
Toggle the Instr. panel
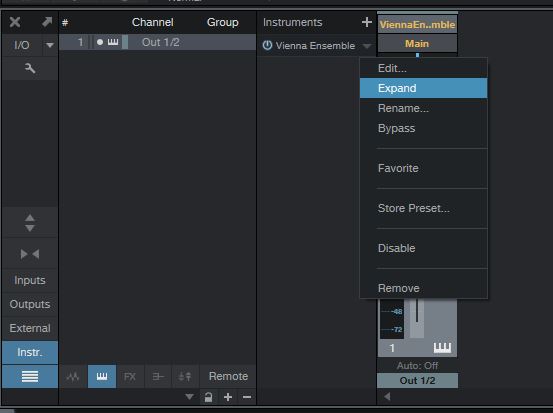pos(30,352)
